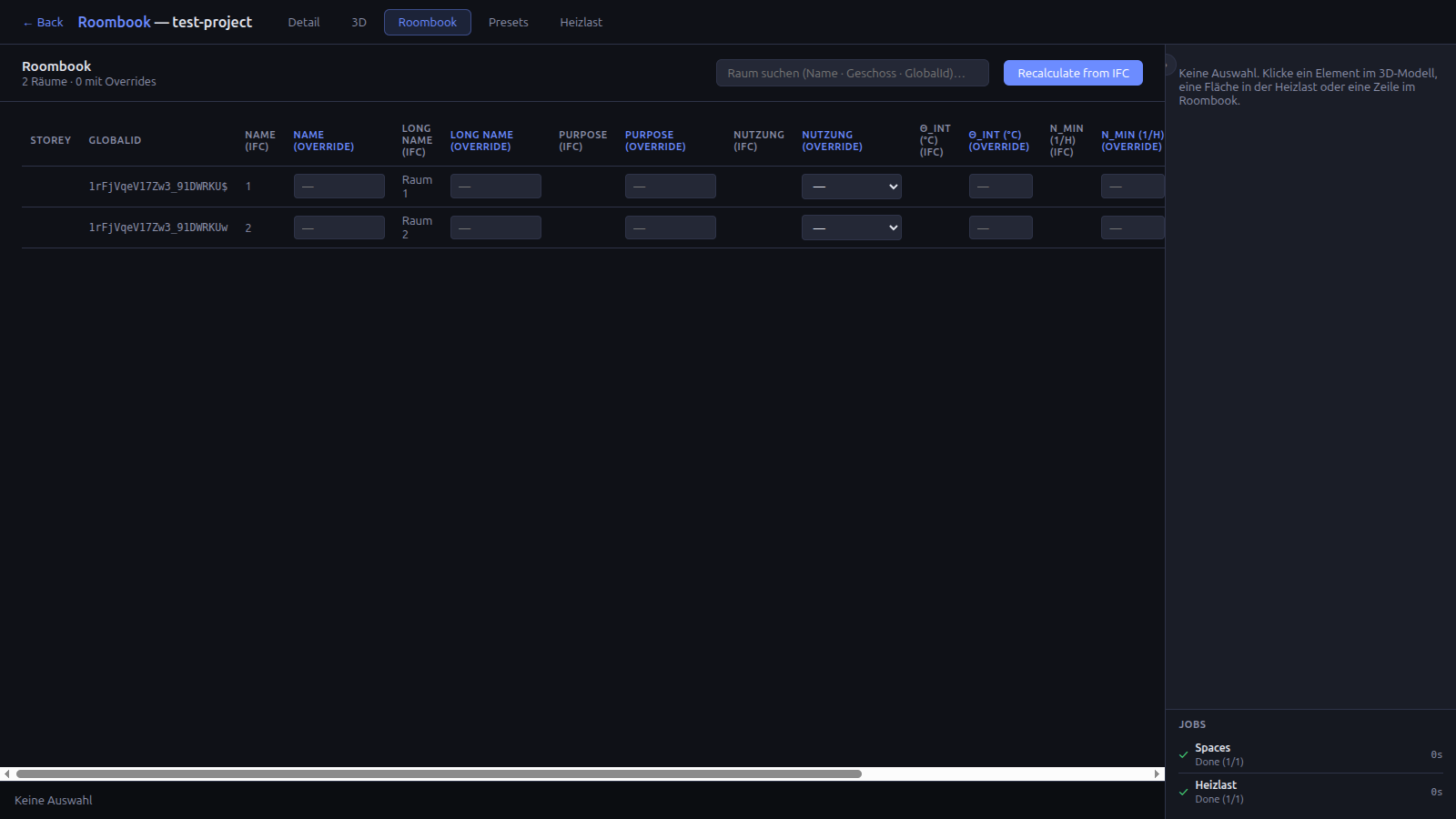Click the Name (IFC) column header
The width and height of the screenshot is (1456, 819).
(260, 140)
